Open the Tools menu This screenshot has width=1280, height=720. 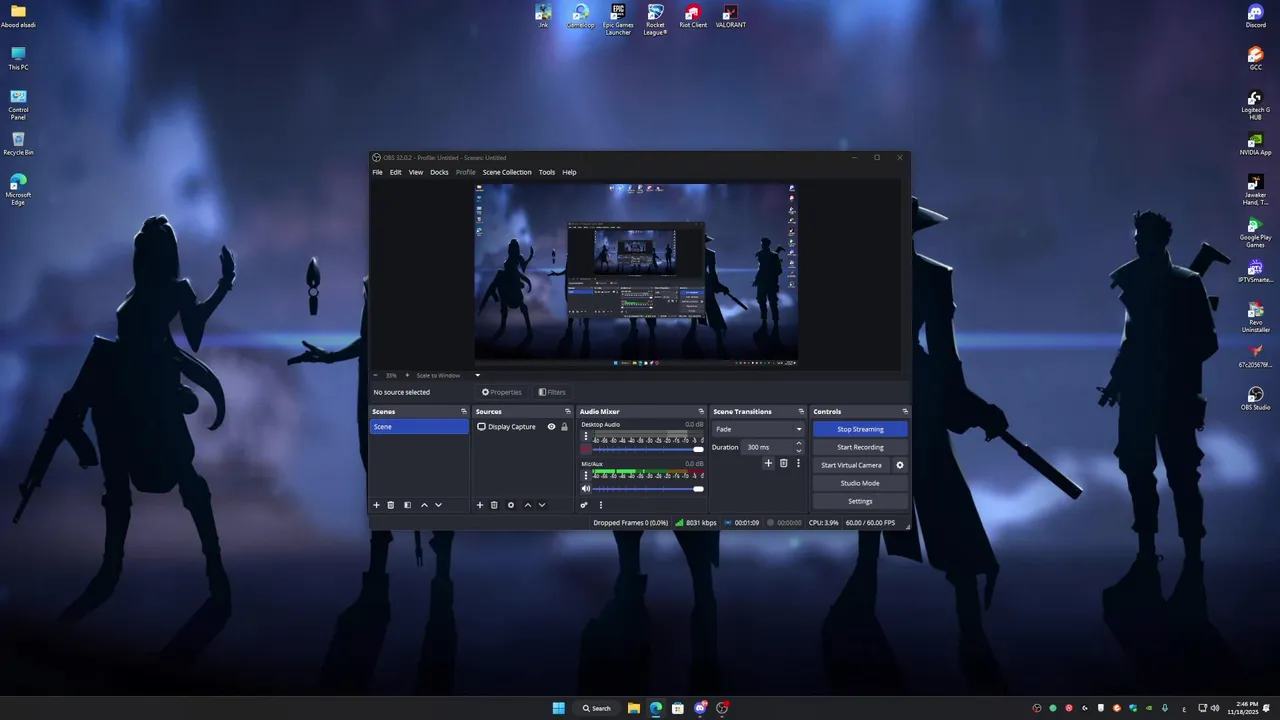coord(546,172)
